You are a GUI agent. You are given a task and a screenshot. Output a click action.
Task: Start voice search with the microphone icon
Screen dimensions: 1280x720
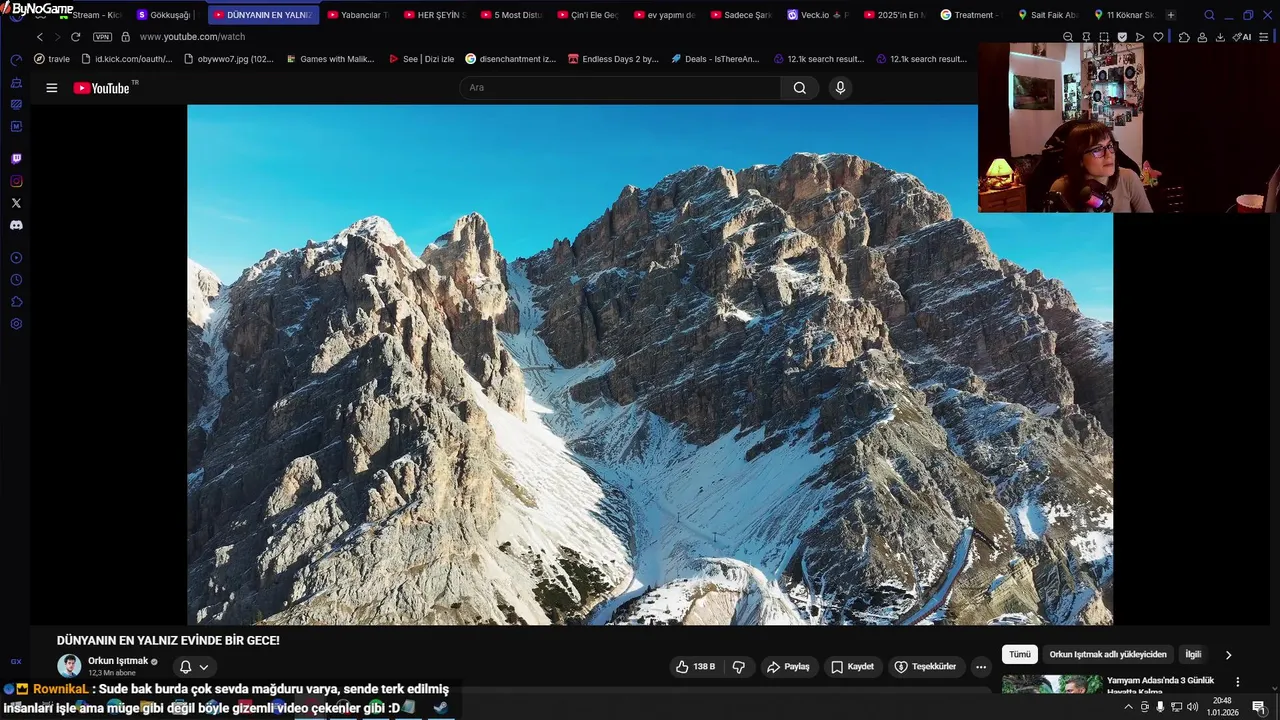[840, 88]
